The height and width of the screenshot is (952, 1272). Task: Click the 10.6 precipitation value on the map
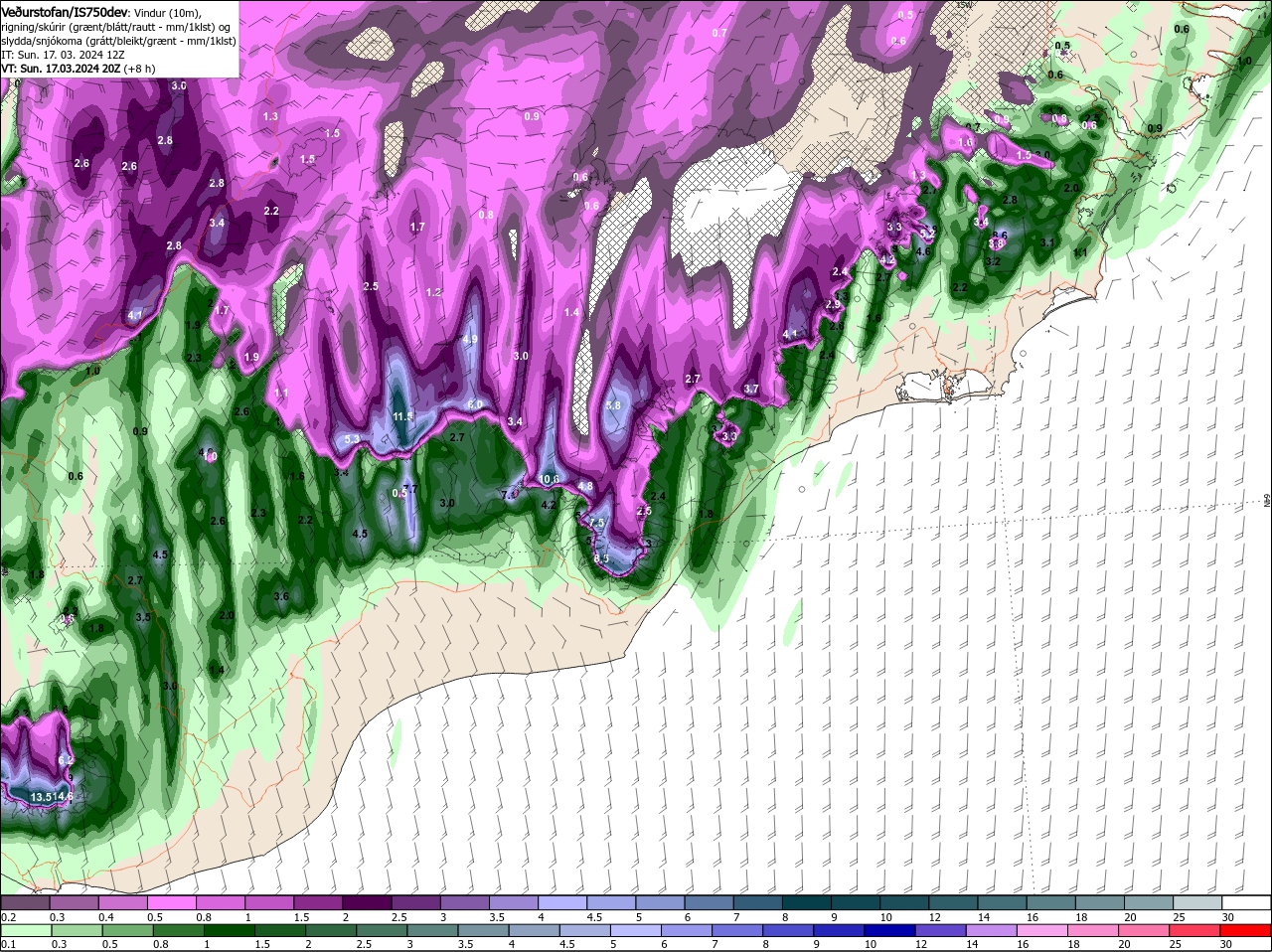pyautogui.click(x=550, y=479)
